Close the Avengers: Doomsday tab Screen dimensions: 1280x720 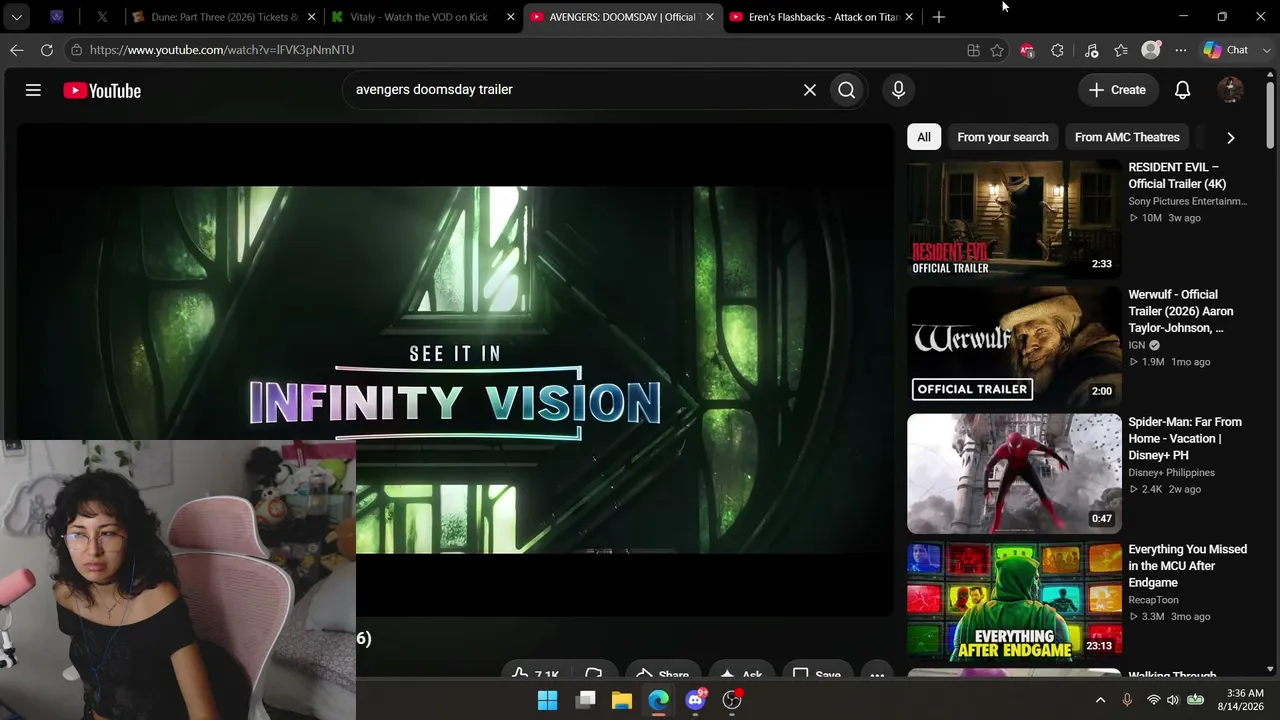[x=710, y=17]
